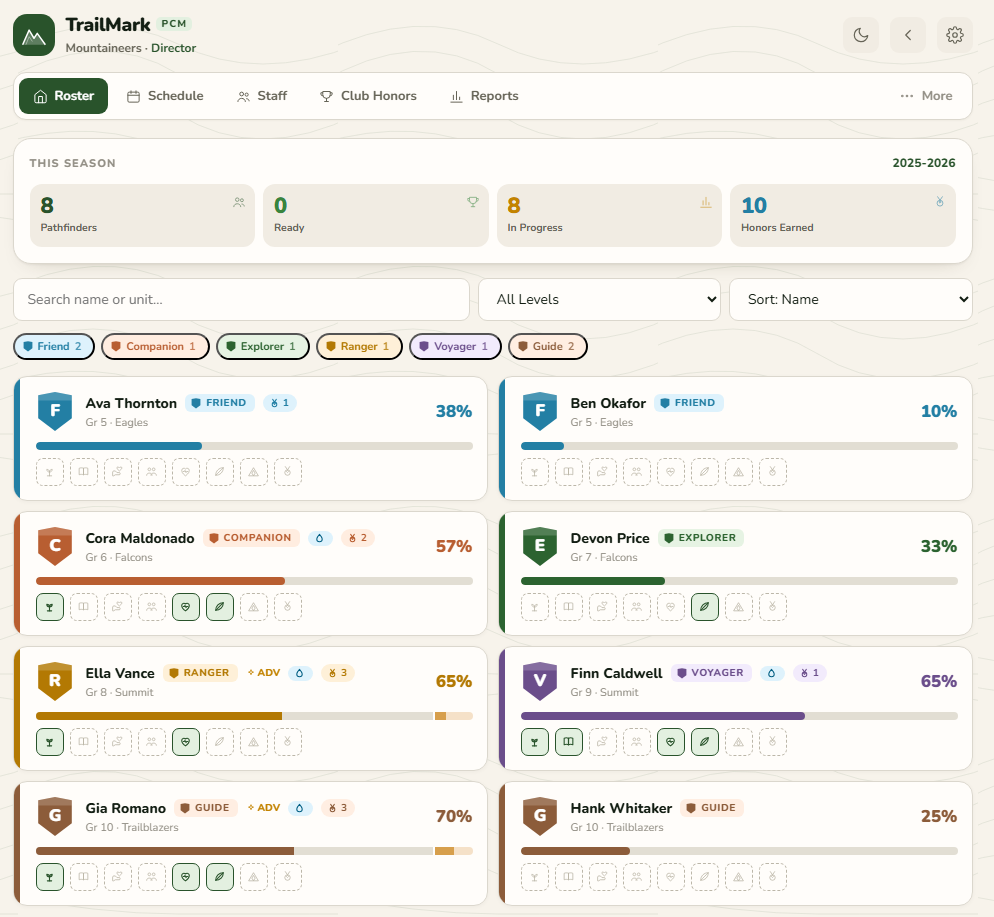The height and width of the screenshot is (917, 994).
Task: Click Ella Vance's ADV badge
Action: pos(264,673)
